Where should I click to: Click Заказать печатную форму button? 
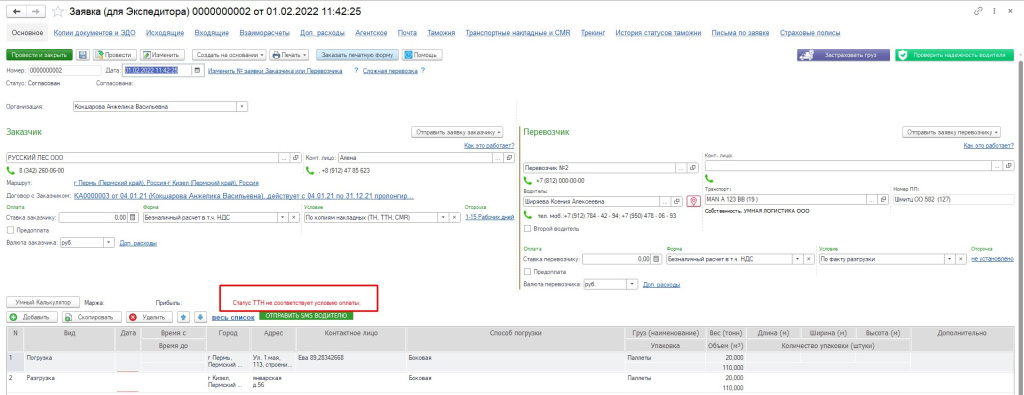point(357,55)
